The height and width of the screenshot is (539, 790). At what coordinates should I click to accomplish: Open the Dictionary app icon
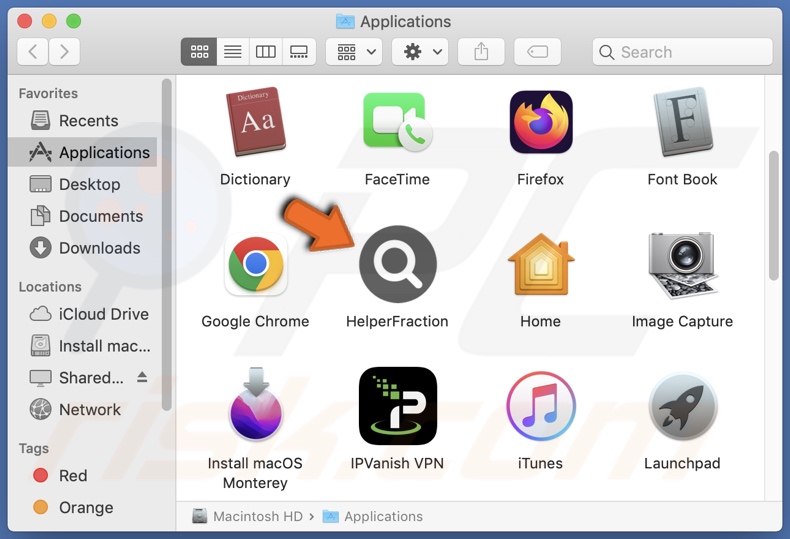pos(255,121)
